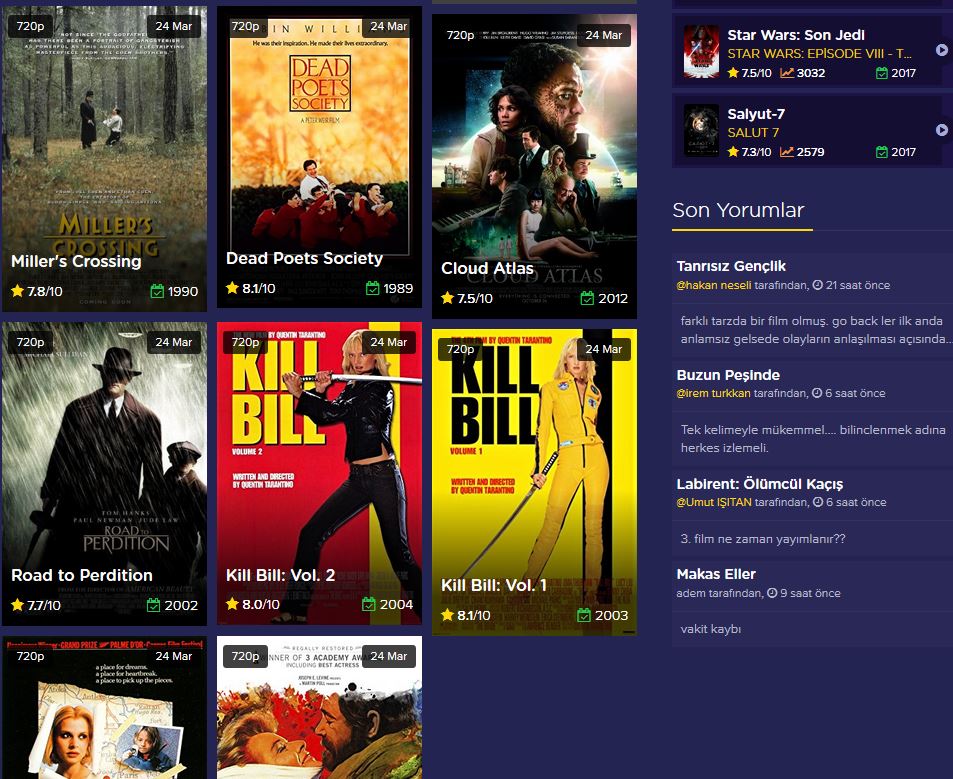This screenshot has width=953, height=779.
Task: Open the Dead Poets Society movie title
Action: coord(304,258)
